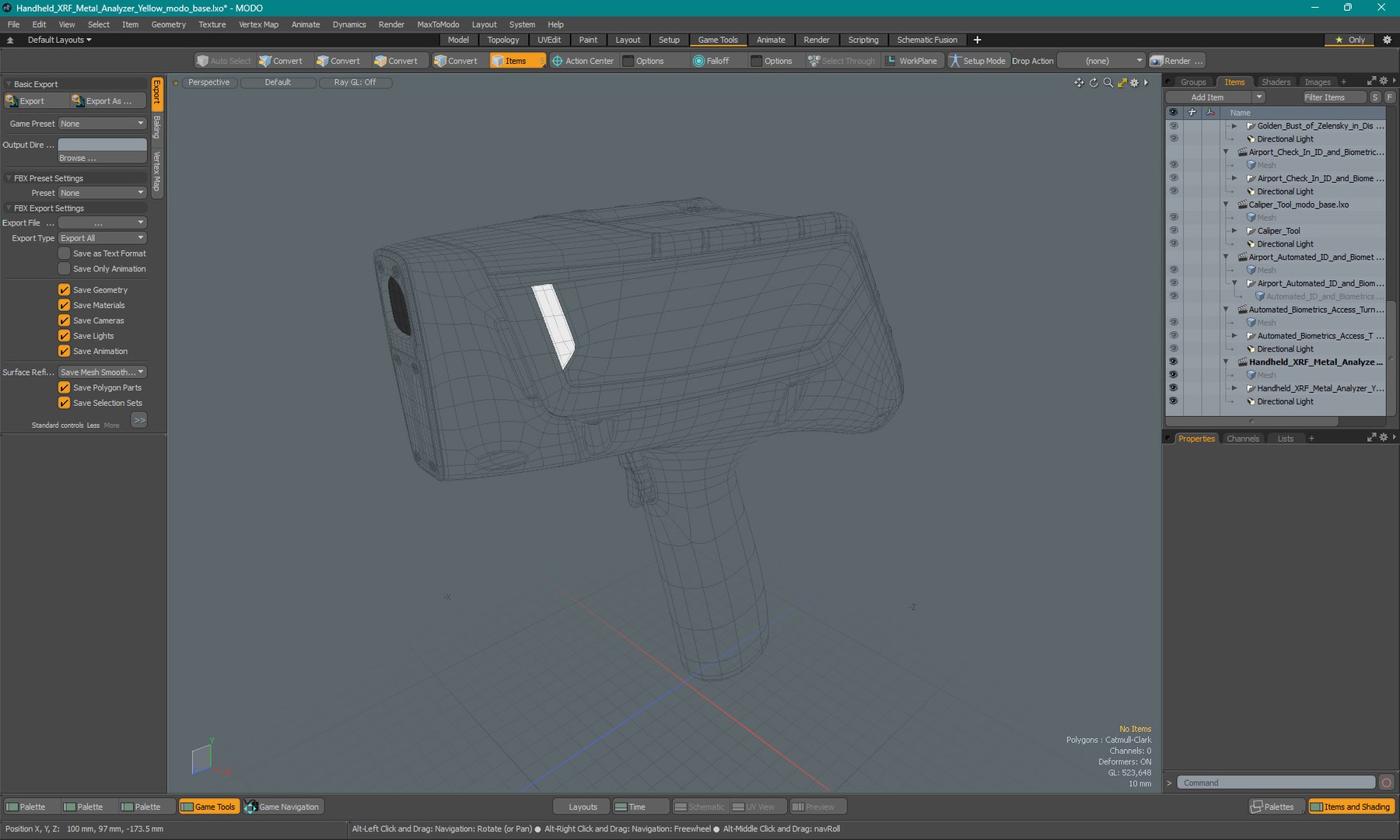Open the WorkPlane tool

click(911, 61)
